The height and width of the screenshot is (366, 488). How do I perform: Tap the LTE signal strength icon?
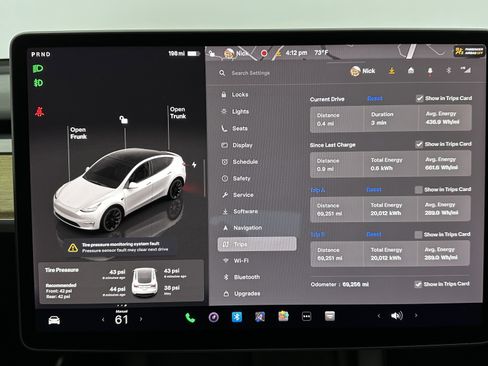466,70
